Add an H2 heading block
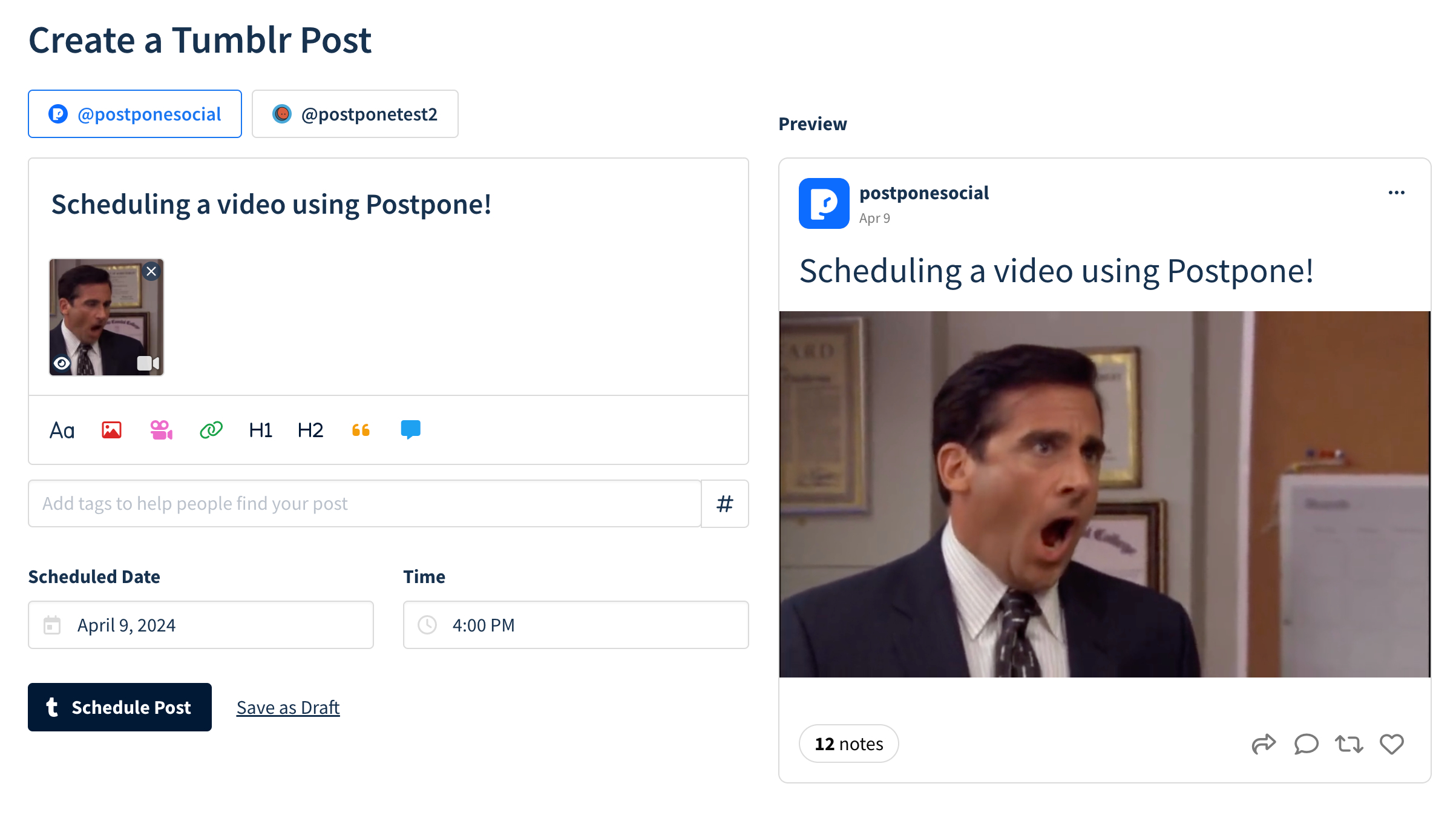This screenshot has height=821, width=1456. (x=310, y=430)
